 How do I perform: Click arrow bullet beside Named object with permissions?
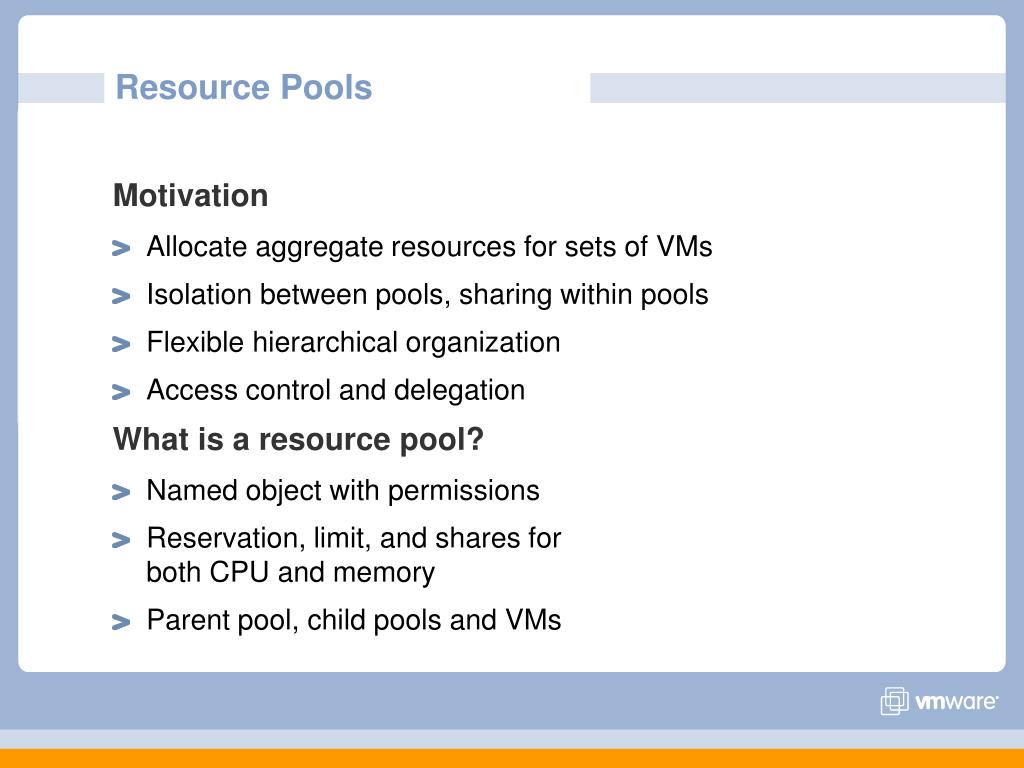(x=121, y=492)
